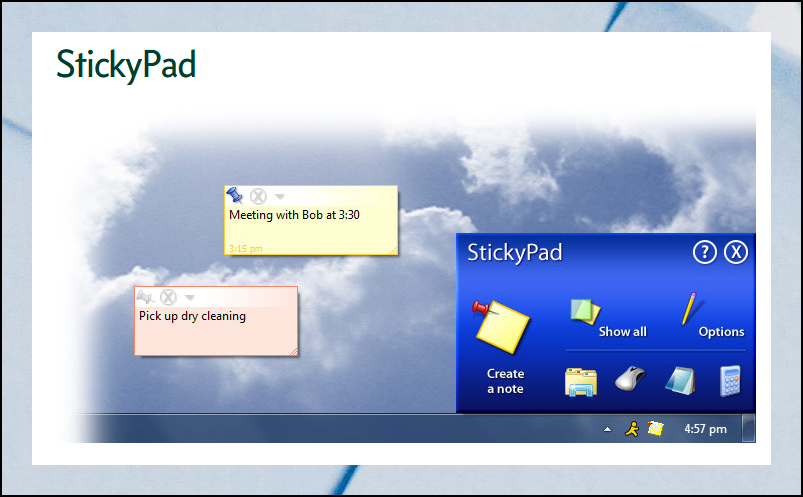Viewport: 803px width, 497px height.
Task: Toggle the blue pin on the Meeting note
Action: coord(235,195)
